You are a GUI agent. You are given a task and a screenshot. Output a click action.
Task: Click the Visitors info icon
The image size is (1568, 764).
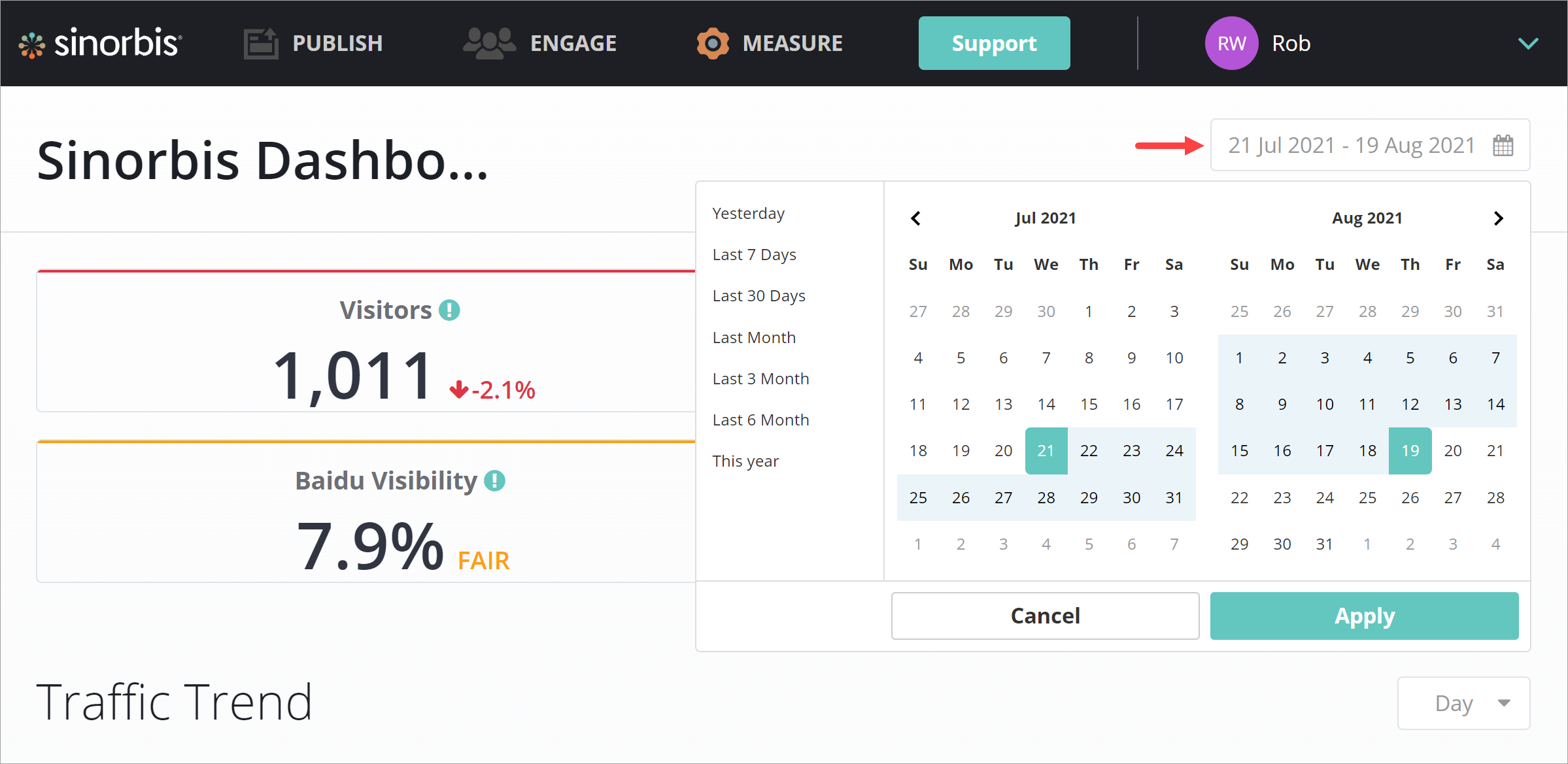point(449,310)
